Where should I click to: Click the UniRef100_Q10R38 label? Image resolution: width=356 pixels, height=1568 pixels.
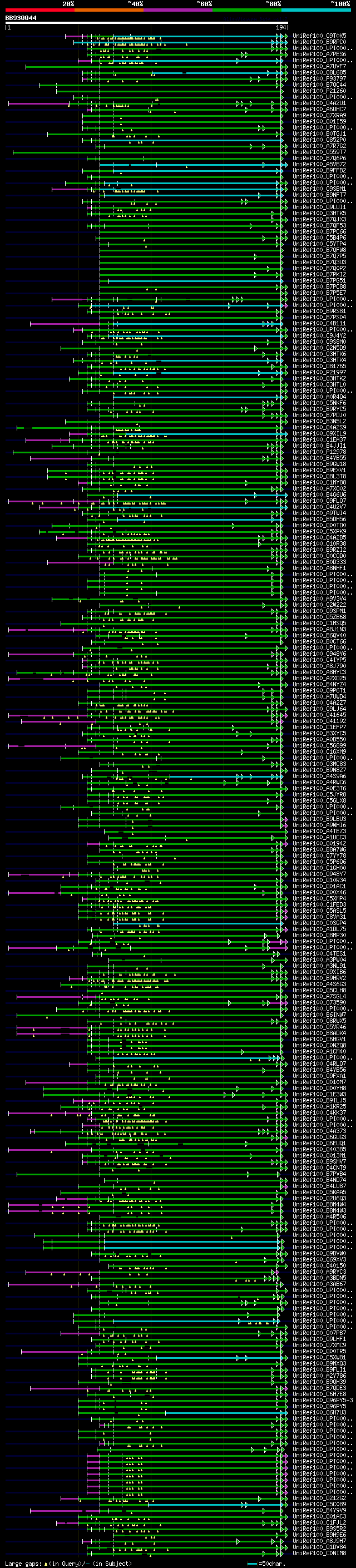pos(319,543)
